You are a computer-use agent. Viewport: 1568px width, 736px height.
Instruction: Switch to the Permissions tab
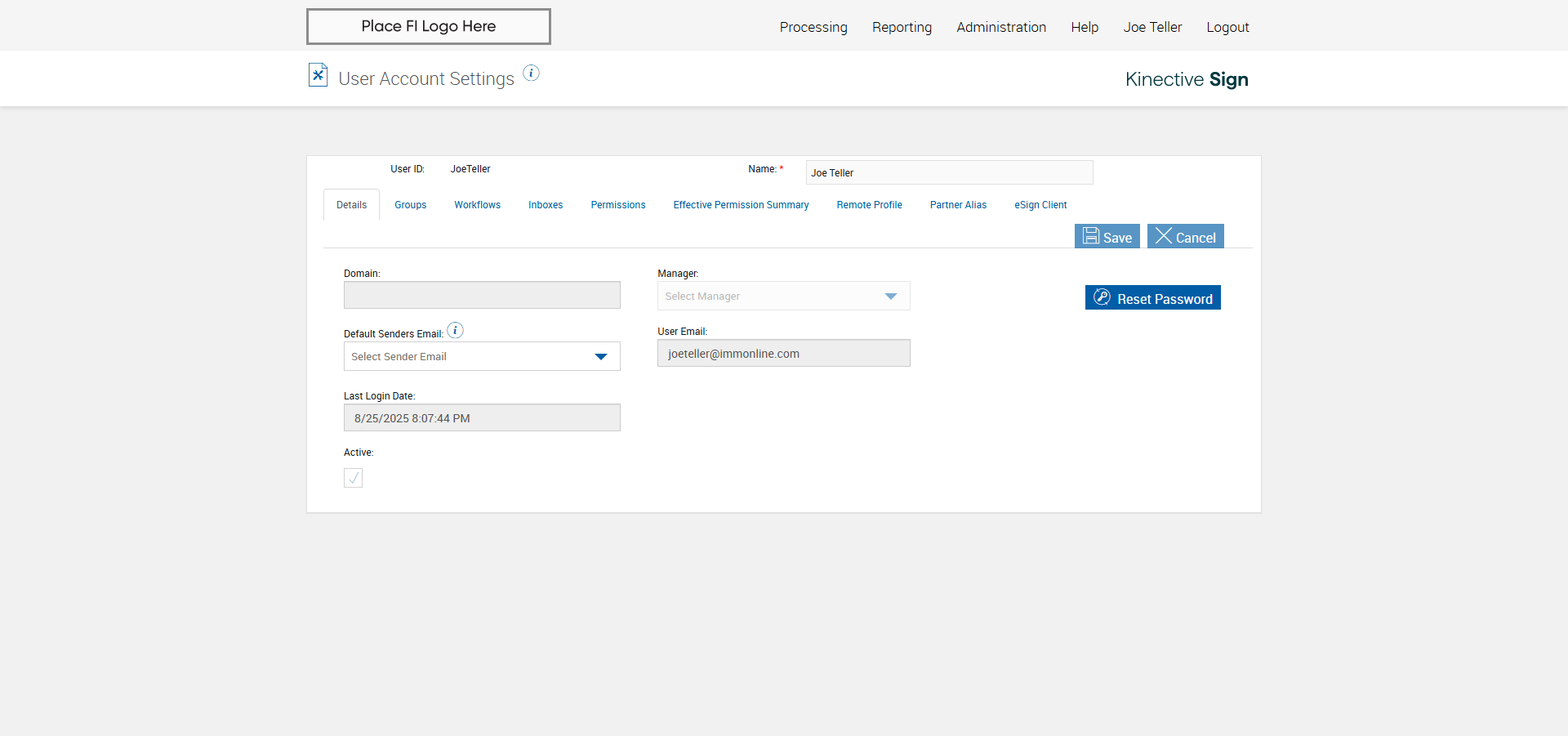click(618, 205)
